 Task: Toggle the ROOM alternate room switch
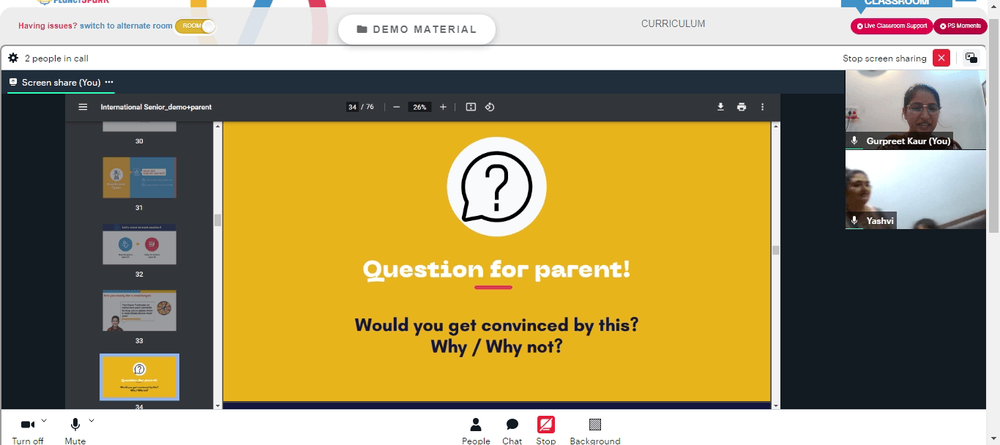[x=195, y=26]
